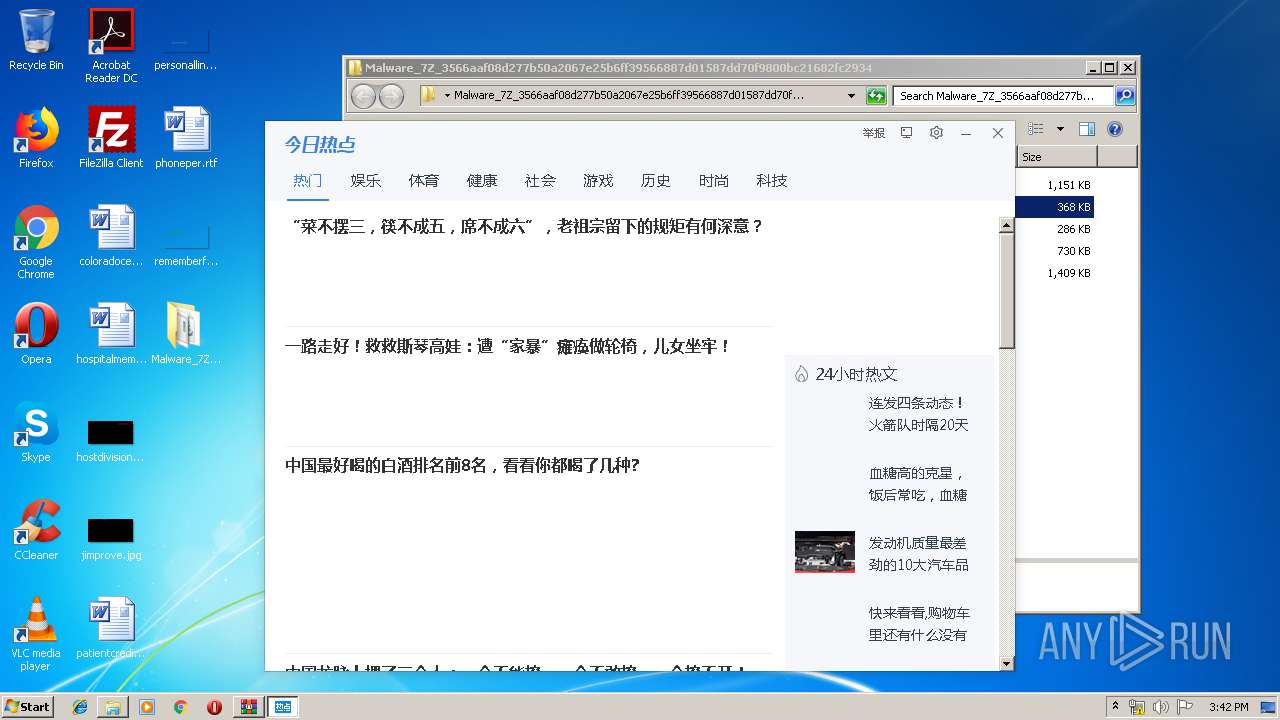This screenshot has height=720, width=1280.
Task: Open hot article 发动机质量最差
Action: pyautogui.click(x=918, y=554)
